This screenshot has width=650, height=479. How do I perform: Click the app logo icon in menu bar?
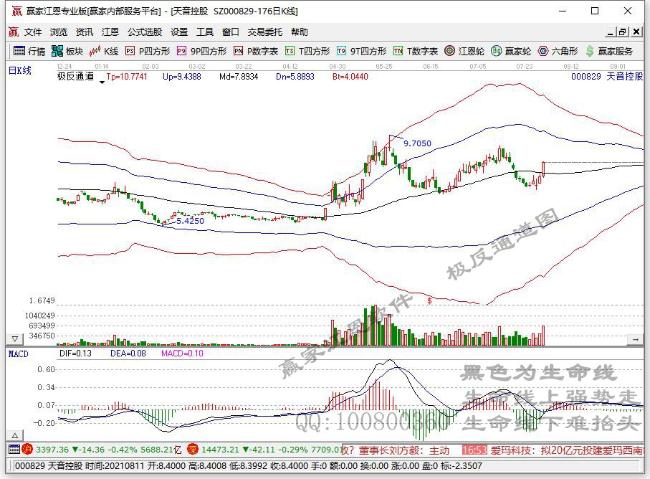14,32
